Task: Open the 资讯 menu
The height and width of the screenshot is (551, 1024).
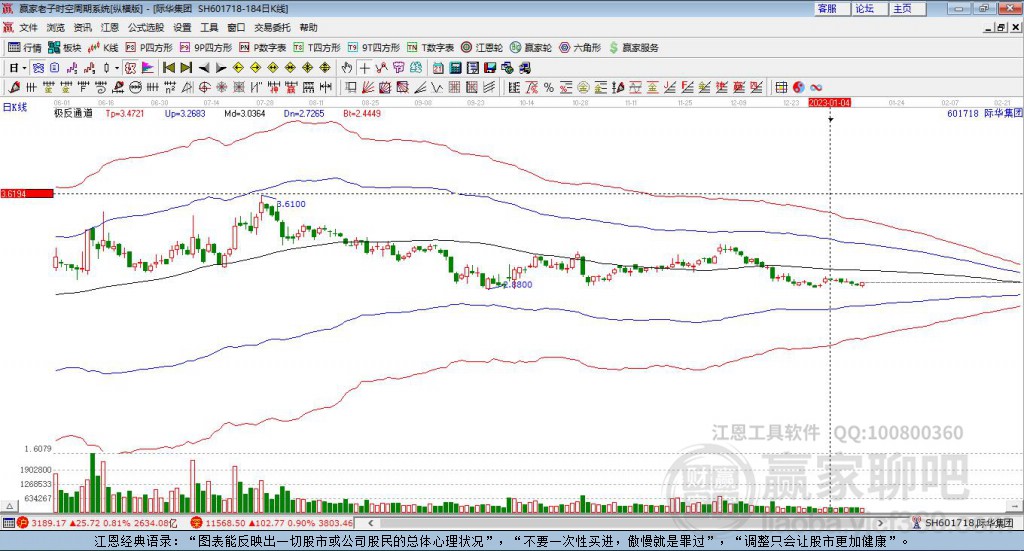Action: click(83, 27)
